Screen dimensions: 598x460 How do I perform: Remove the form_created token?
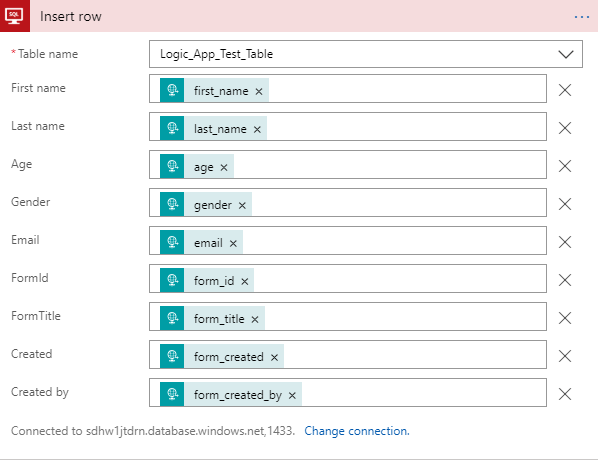pos(274,357)
